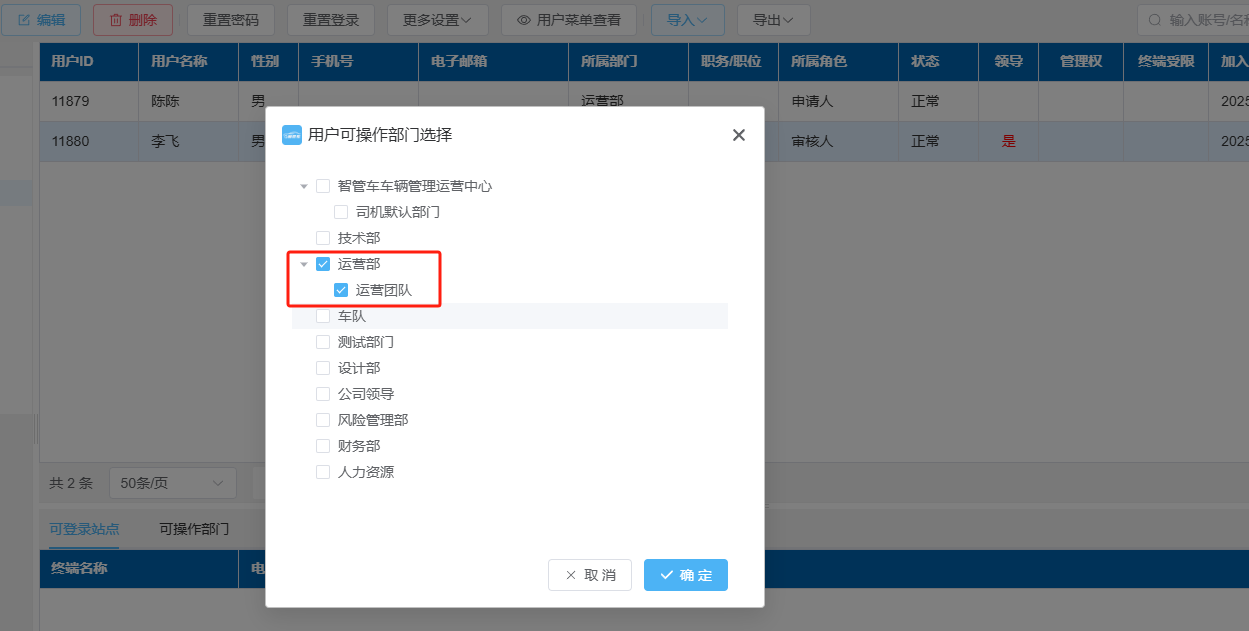Viewport: 1249px width, 631px height.
Task: Click the account name search input field
Action: click(1205, 20)
